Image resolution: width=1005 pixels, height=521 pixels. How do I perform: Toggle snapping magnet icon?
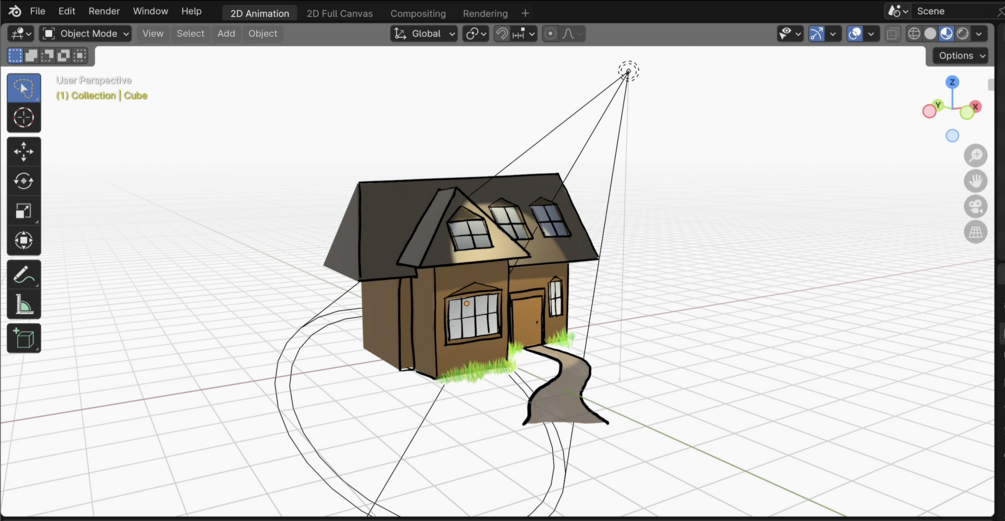coord(502,33)
